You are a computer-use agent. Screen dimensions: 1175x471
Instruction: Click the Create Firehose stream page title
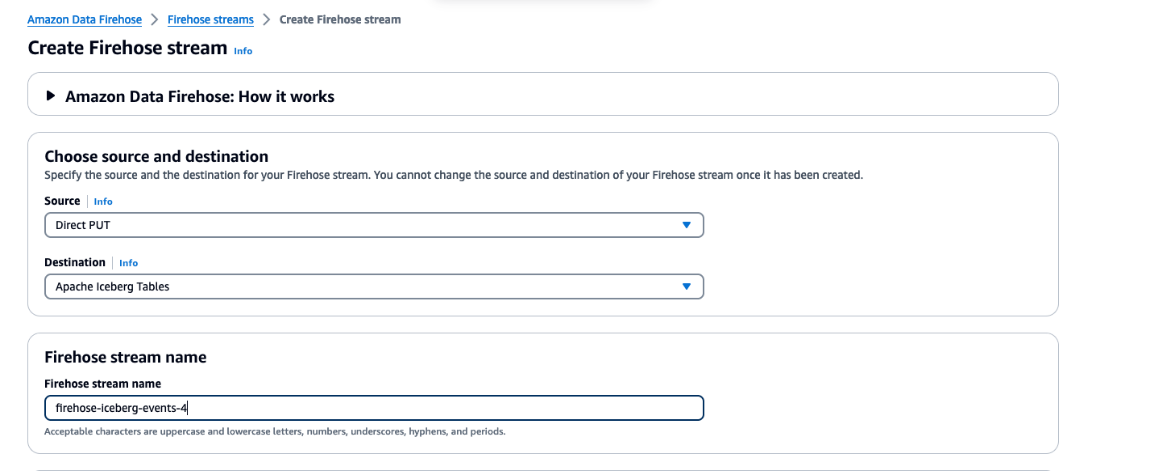pyautogui.click(x=126, y=48)
